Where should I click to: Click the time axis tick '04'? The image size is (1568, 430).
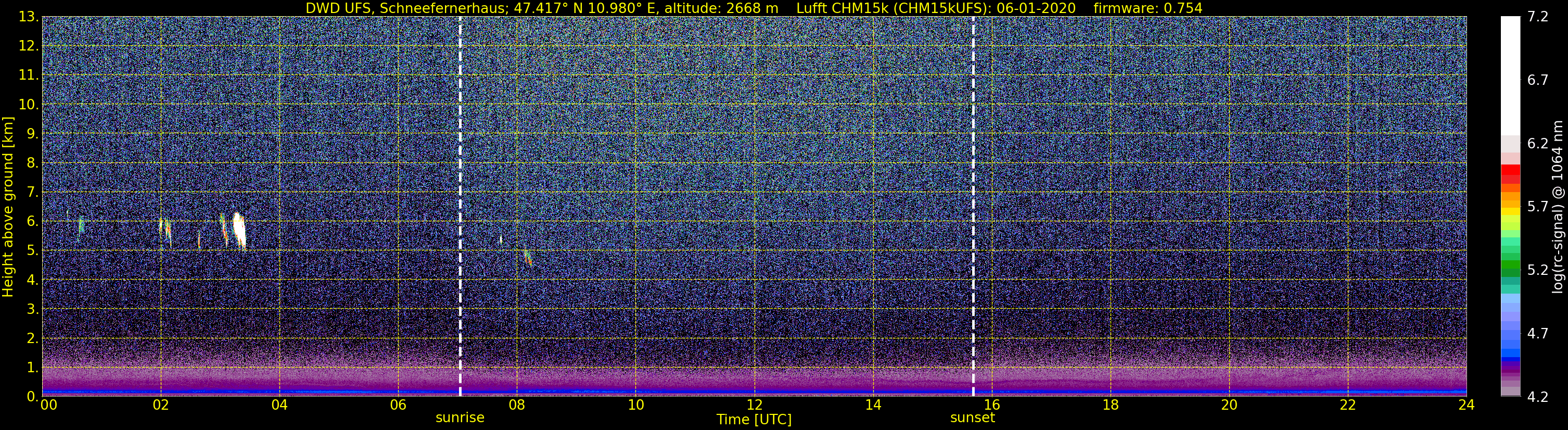(279, 405)
